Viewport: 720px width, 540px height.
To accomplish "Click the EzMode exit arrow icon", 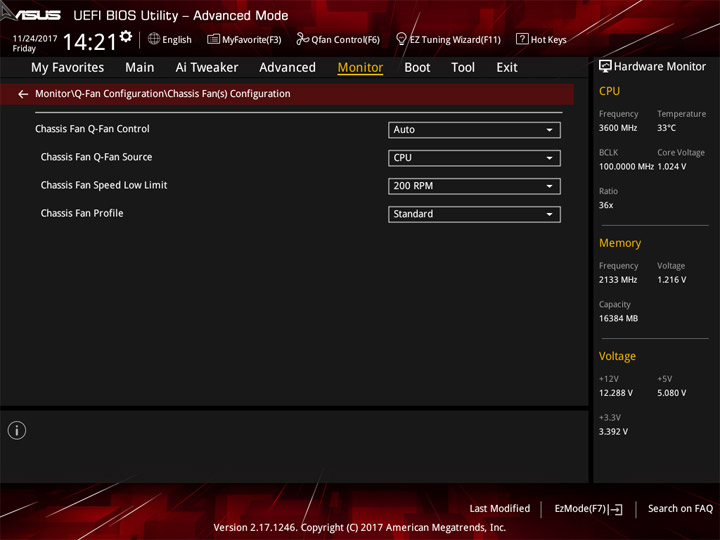I will (x=616, y=509).
